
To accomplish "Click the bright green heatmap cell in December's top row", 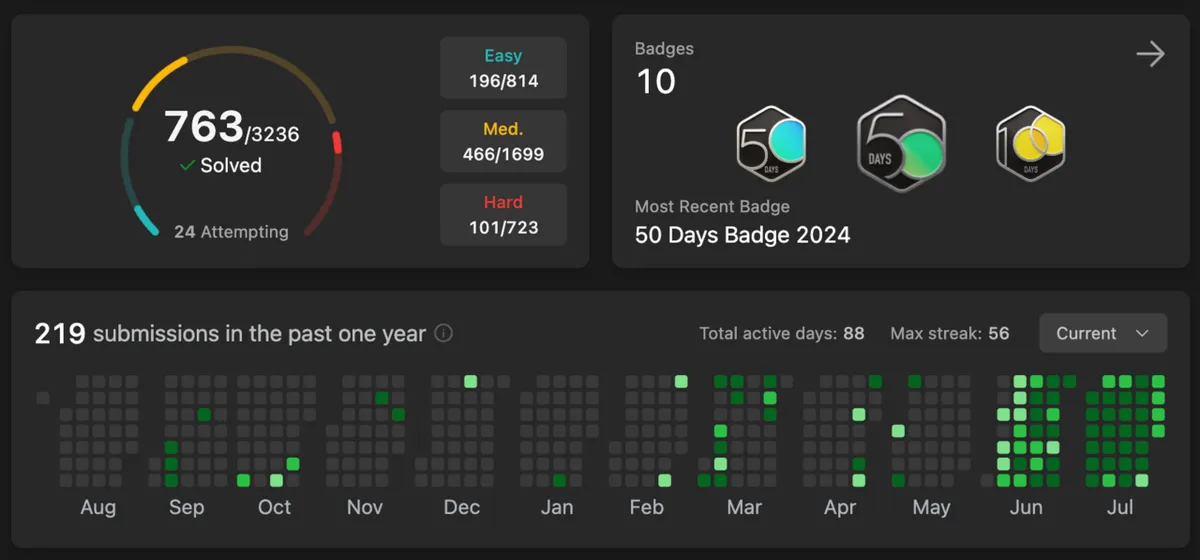I will [x=470, y=381].
